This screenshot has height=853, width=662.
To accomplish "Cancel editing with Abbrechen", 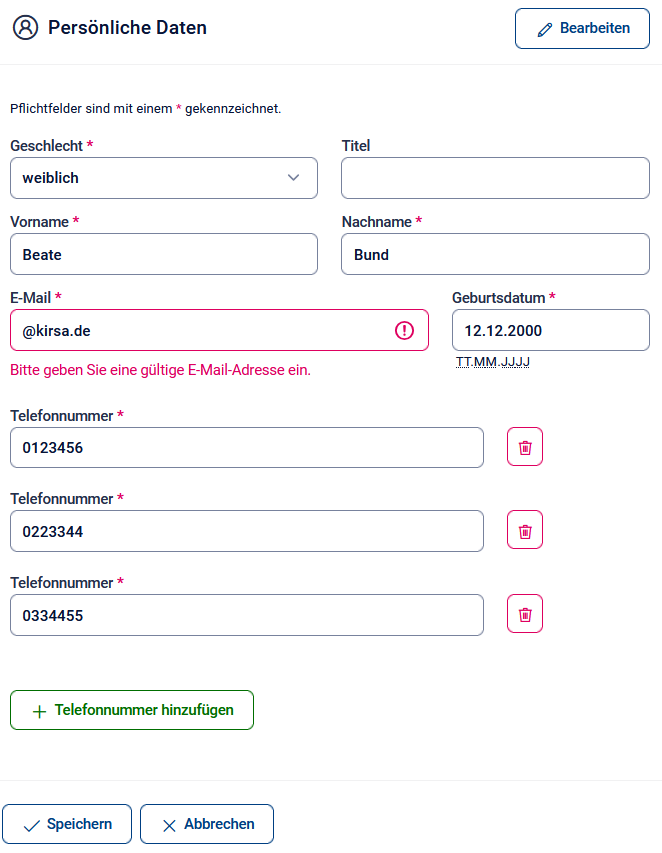I will pos(207,824).
